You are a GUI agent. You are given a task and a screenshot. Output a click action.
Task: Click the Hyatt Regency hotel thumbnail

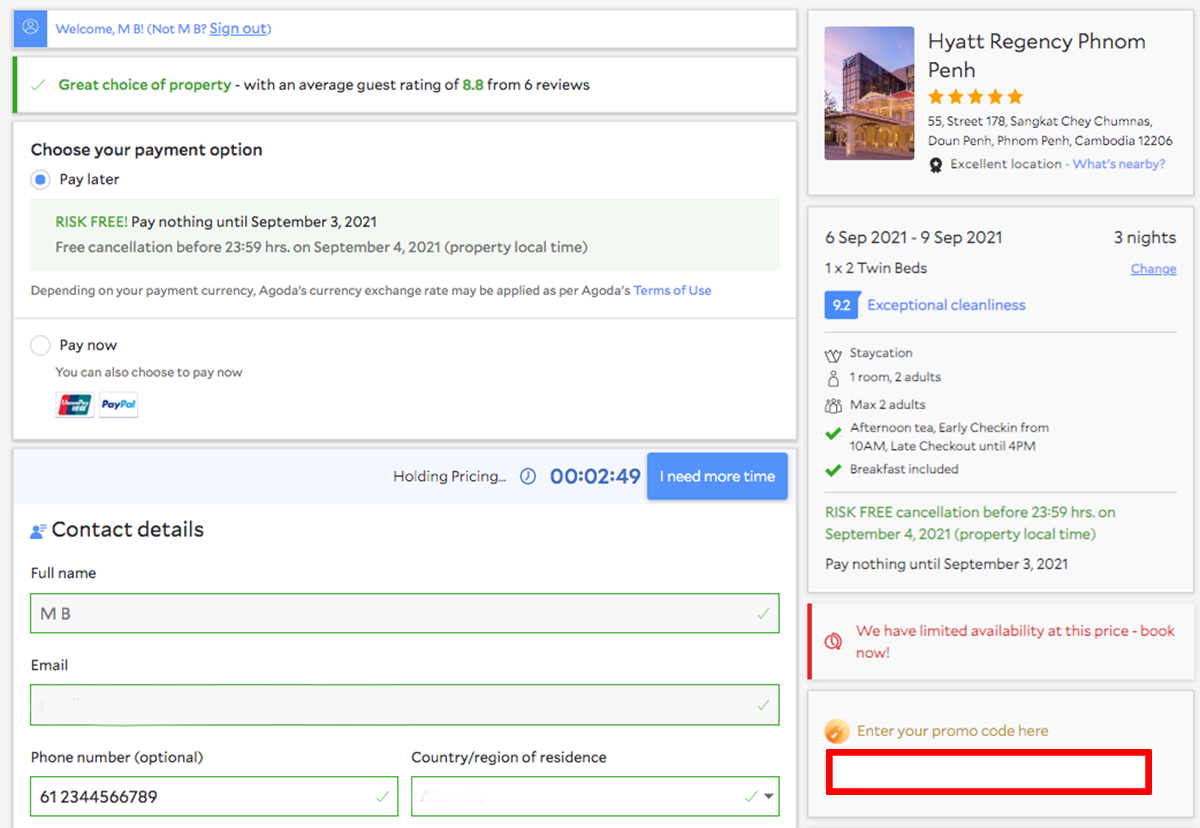pos(869,93)
